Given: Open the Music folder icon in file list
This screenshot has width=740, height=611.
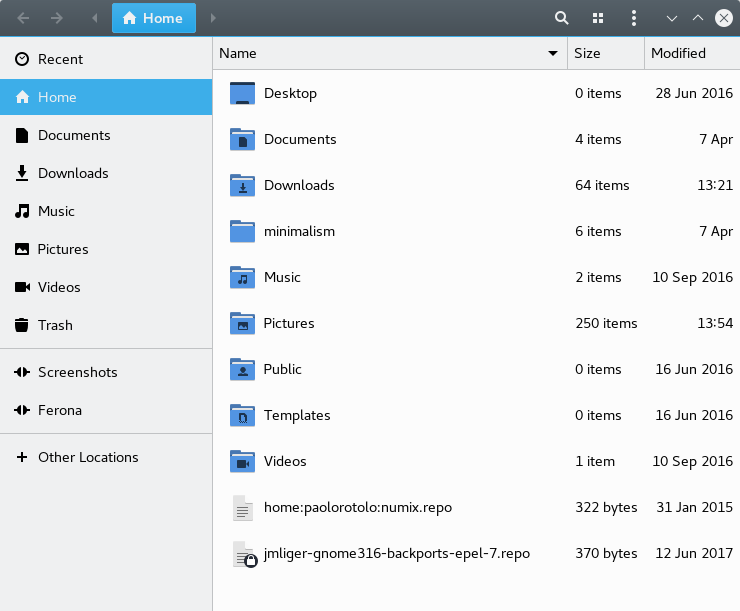Looking at the screenshot, I should click(x=243, y=277).
